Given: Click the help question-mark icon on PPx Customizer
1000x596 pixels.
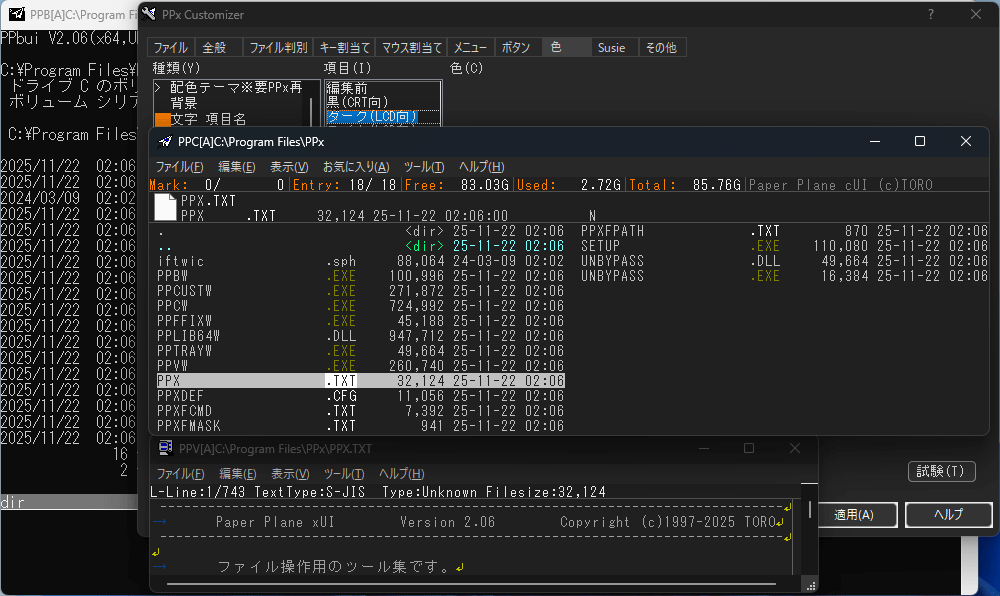Looking at the screenshot, I should click(x=931, y=14).
